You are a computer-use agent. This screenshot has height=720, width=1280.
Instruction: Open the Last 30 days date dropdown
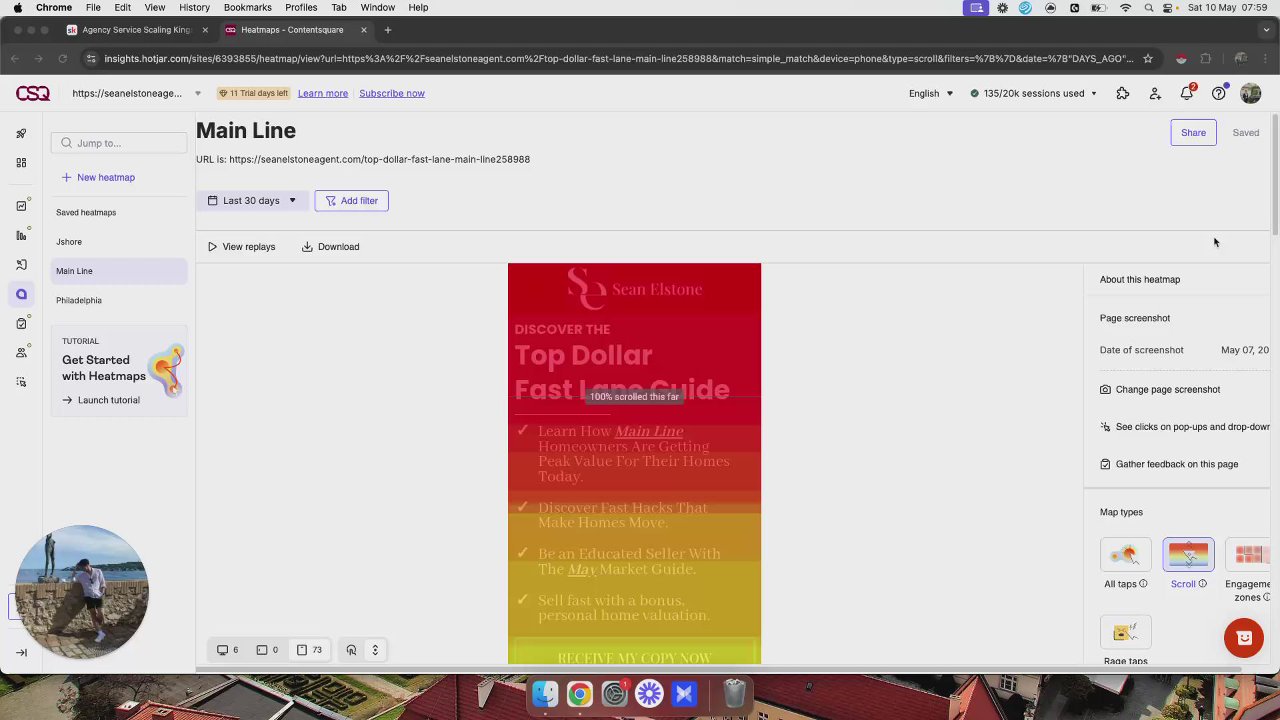point(252,201)
